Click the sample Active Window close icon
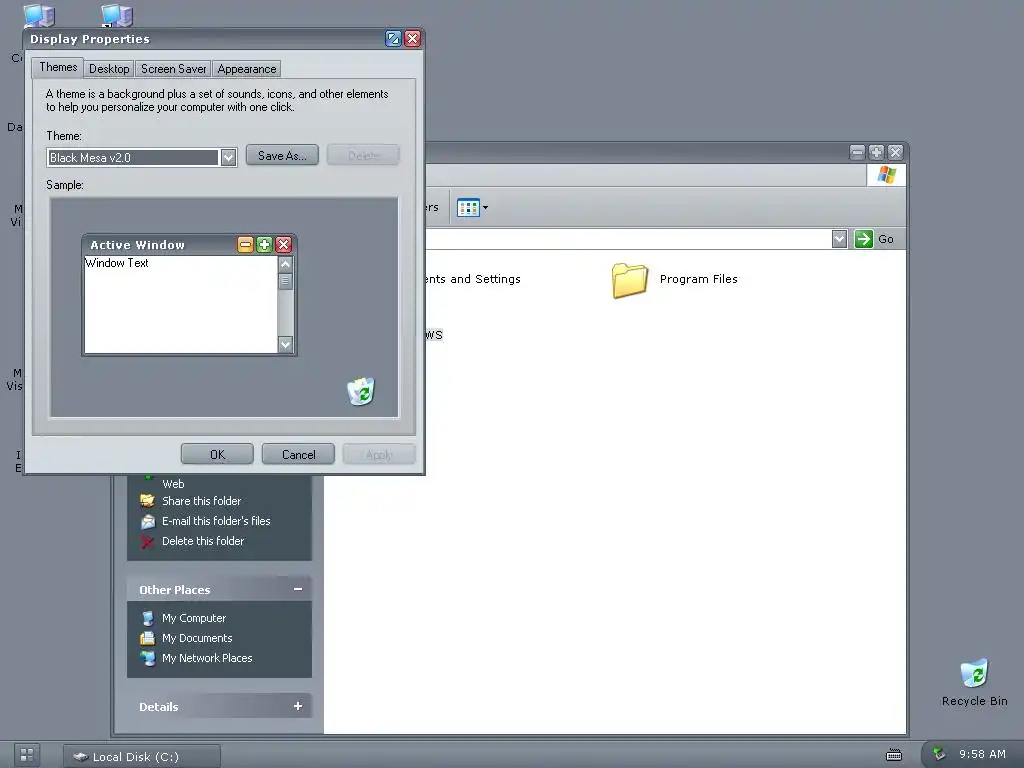 coord(283,245)
